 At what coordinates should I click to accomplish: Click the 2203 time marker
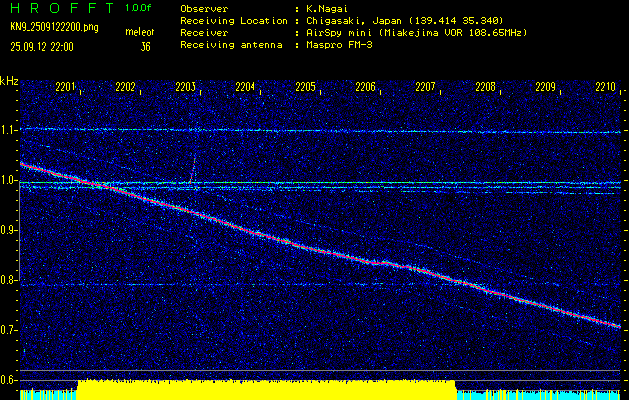(185, 87)
